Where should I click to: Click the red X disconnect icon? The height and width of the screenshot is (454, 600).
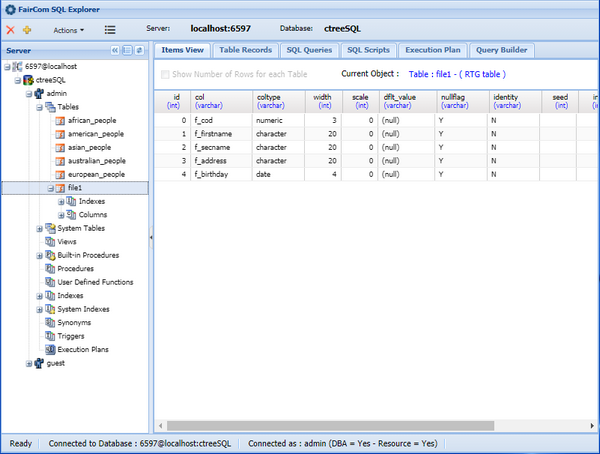click(10, 30)
